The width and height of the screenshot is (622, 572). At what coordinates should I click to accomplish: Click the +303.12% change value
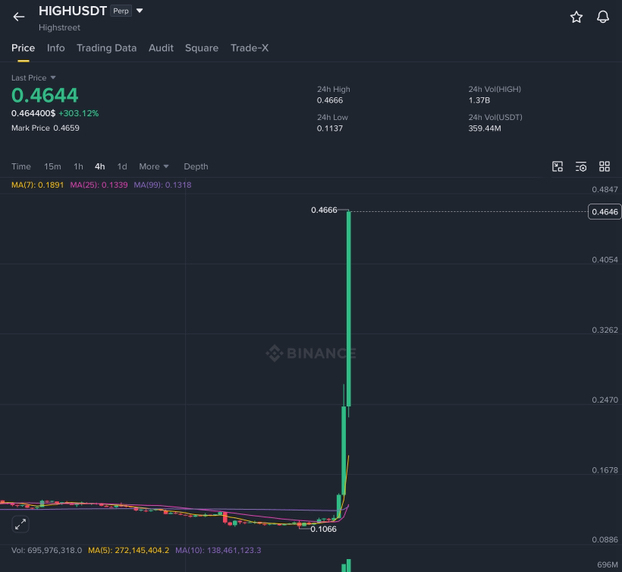point(79,113)
